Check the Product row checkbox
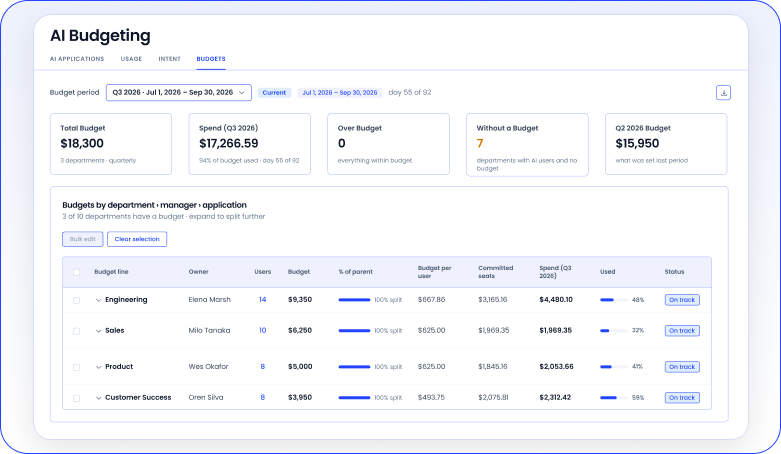Viewport: 781px width, 454px height. click(x=76, y=367)
